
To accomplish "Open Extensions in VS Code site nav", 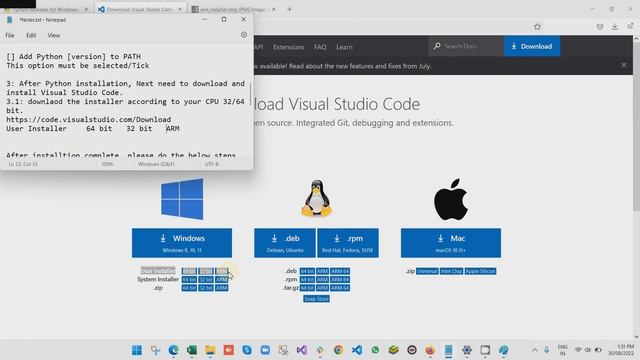I will tap(289, 47).
